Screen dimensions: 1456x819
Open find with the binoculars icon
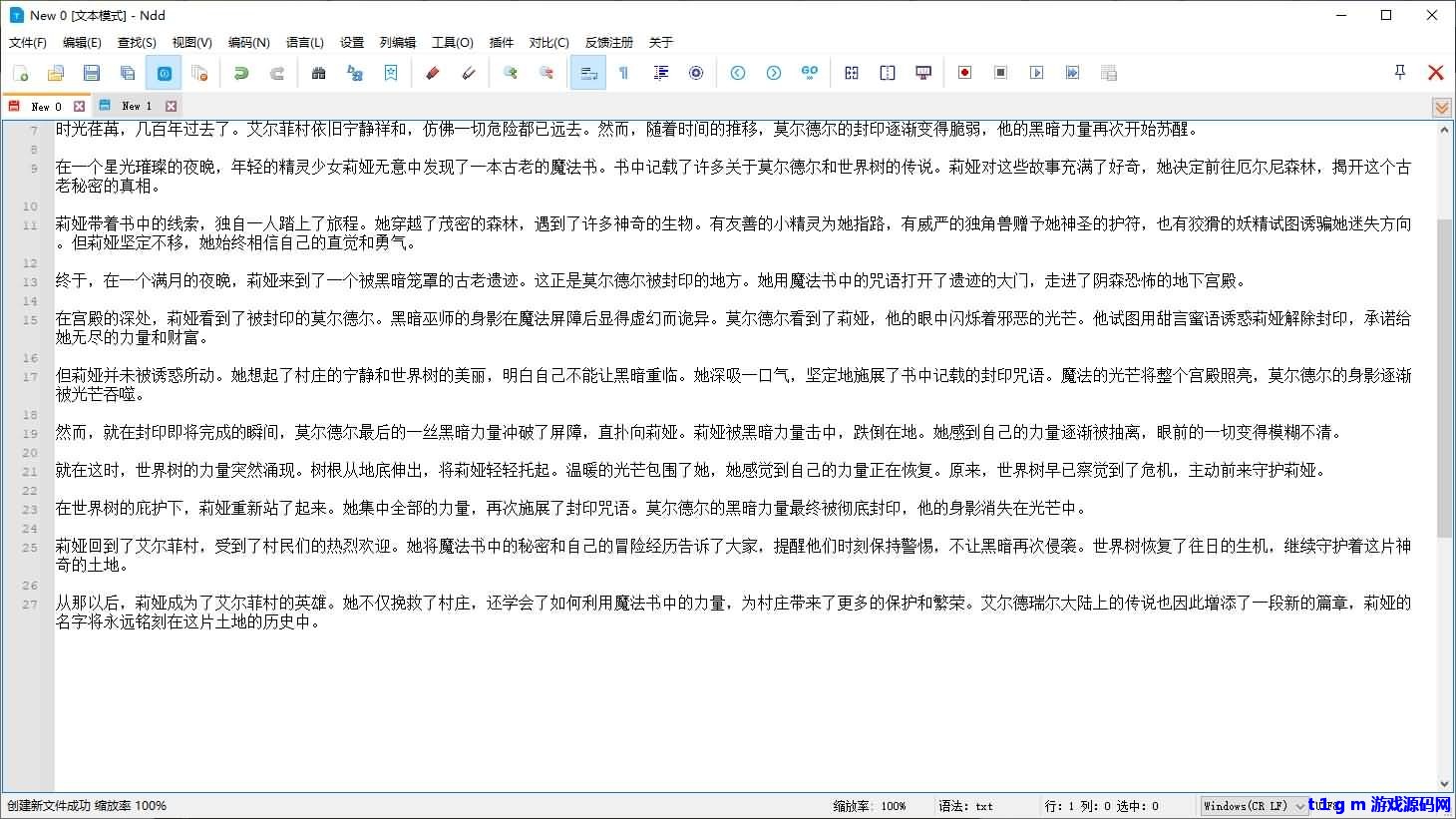(319, 73)
